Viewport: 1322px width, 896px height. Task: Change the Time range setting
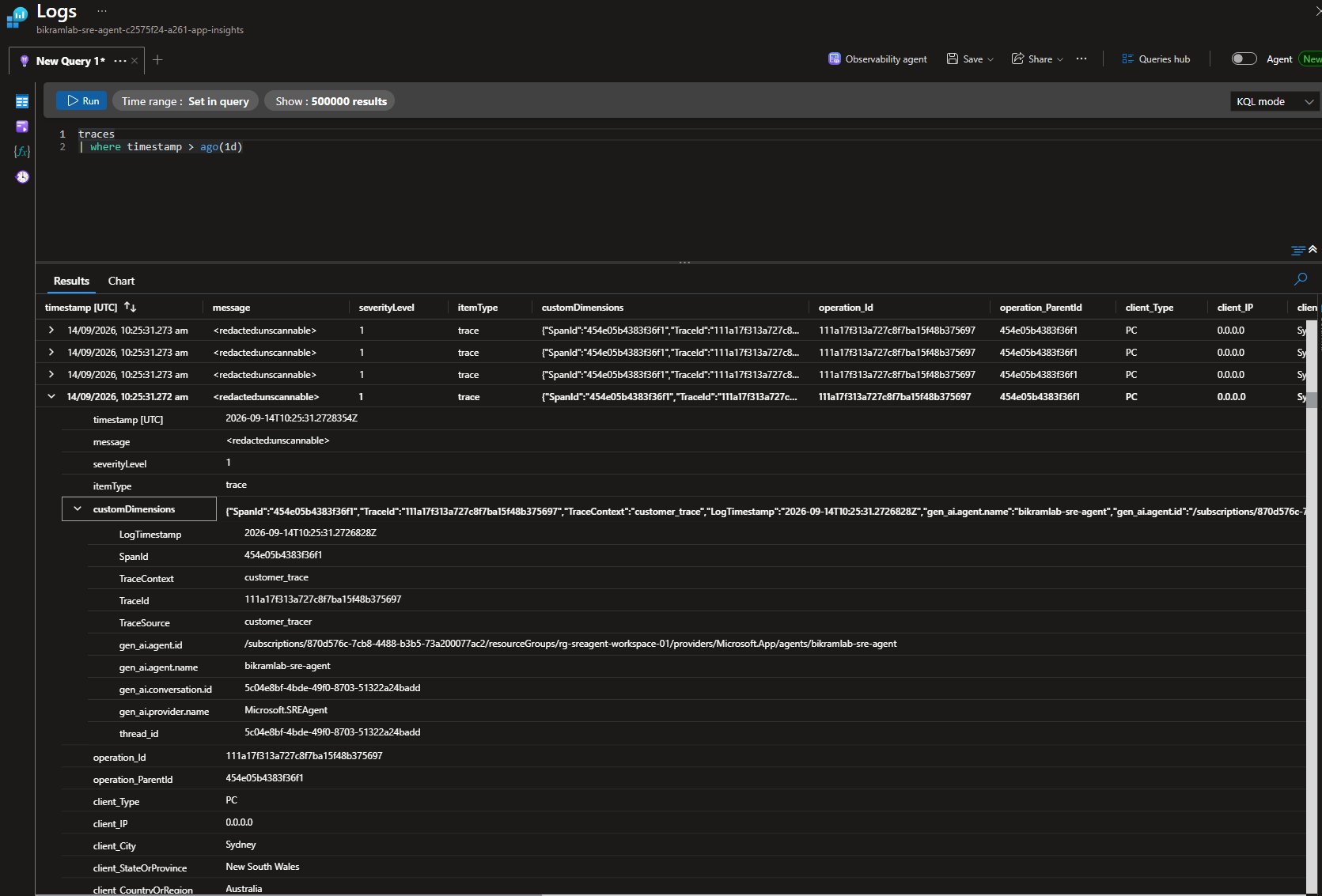tap(185, 101)
